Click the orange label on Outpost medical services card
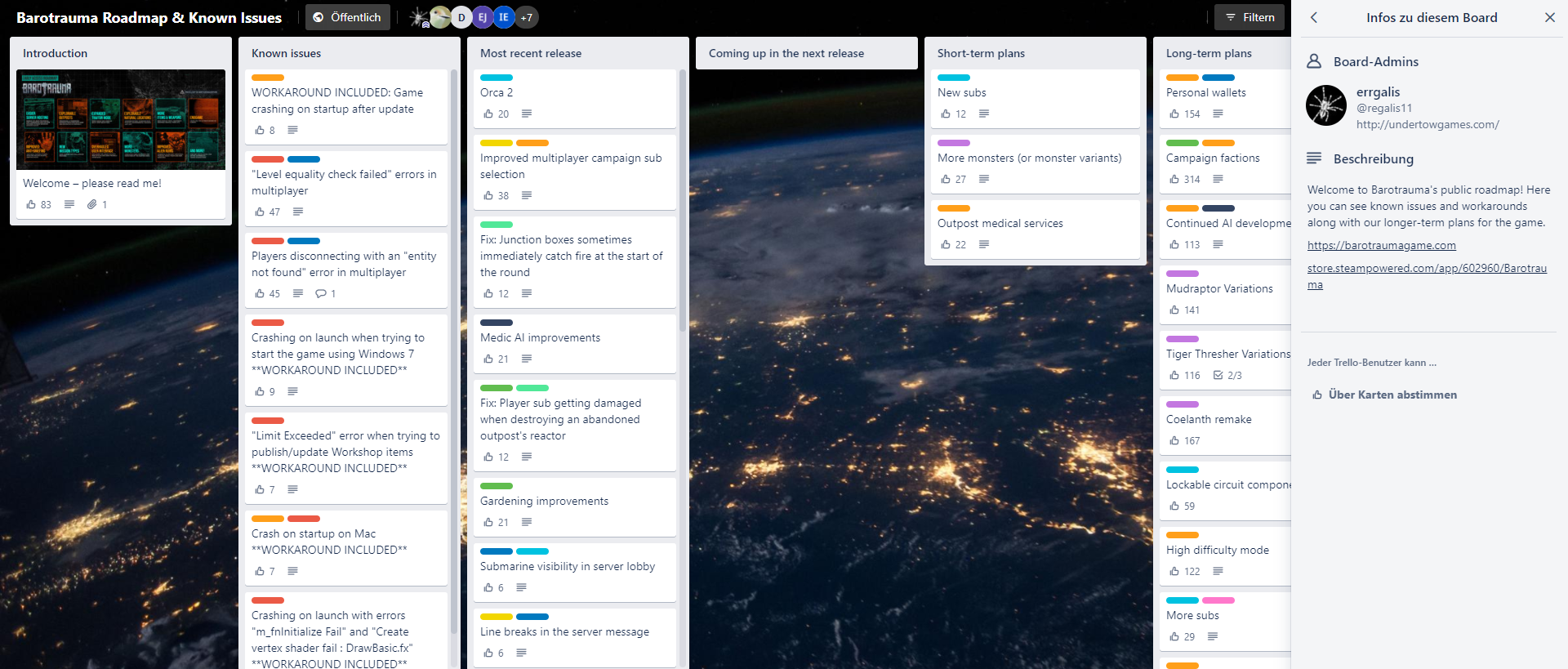Screen dimensions: 1568x669 (954, 208)
